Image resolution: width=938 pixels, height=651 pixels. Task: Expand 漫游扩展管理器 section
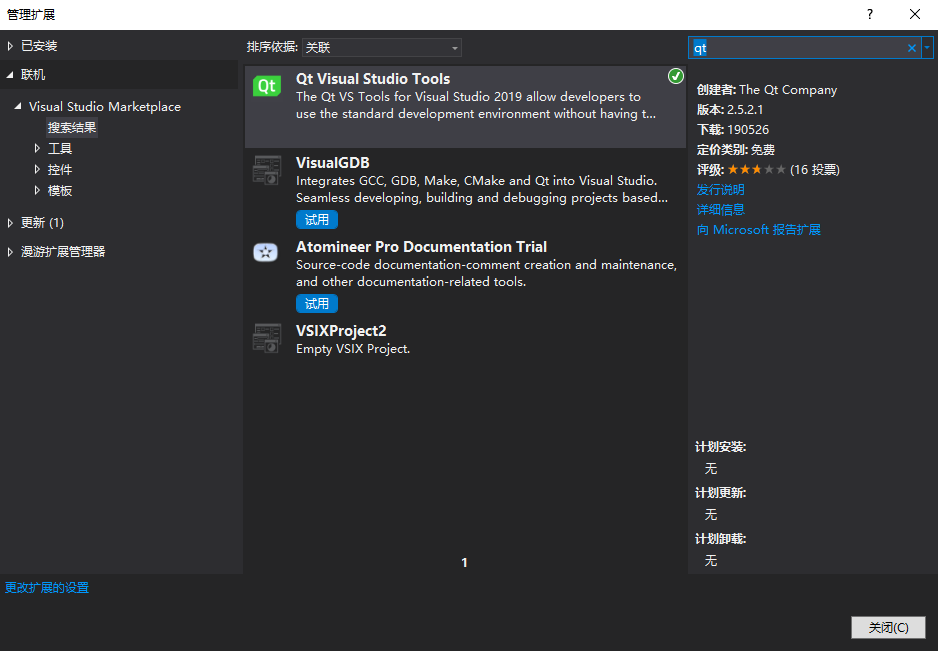10,252
